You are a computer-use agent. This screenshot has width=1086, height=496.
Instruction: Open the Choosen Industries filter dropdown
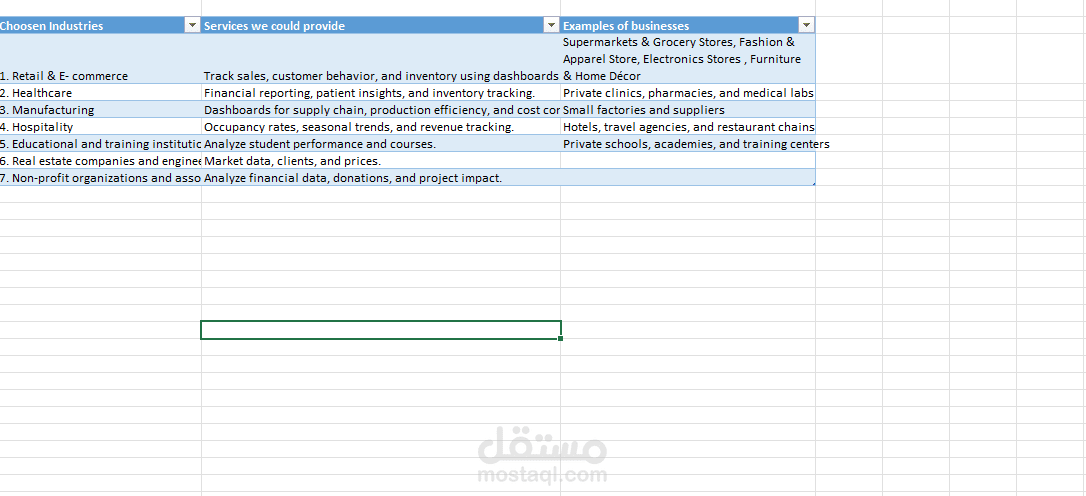click(193, 26)
